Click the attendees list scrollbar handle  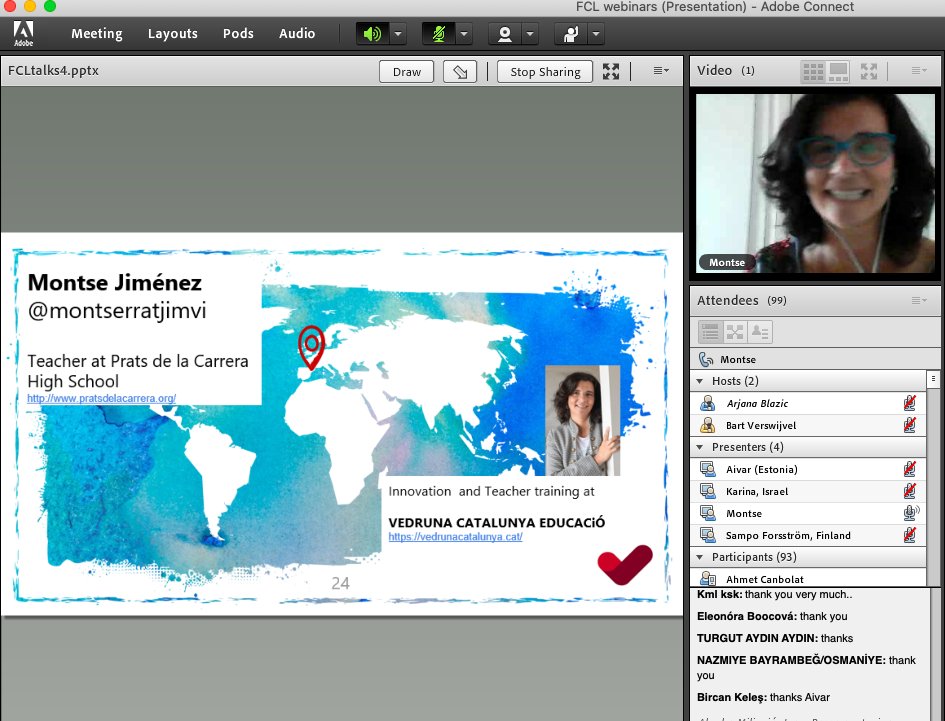click(x=933, y=379)
